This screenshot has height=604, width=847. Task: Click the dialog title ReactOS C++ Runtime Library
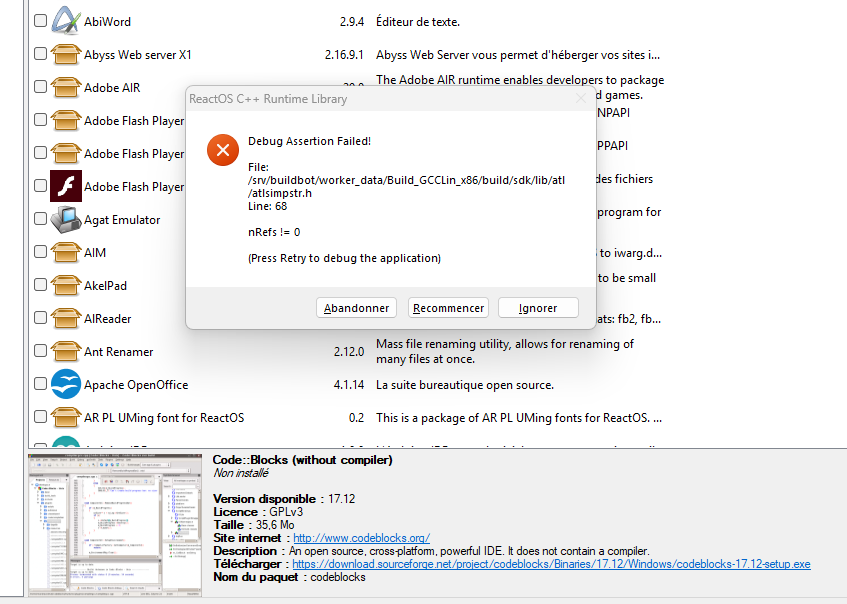coord(268,99)
